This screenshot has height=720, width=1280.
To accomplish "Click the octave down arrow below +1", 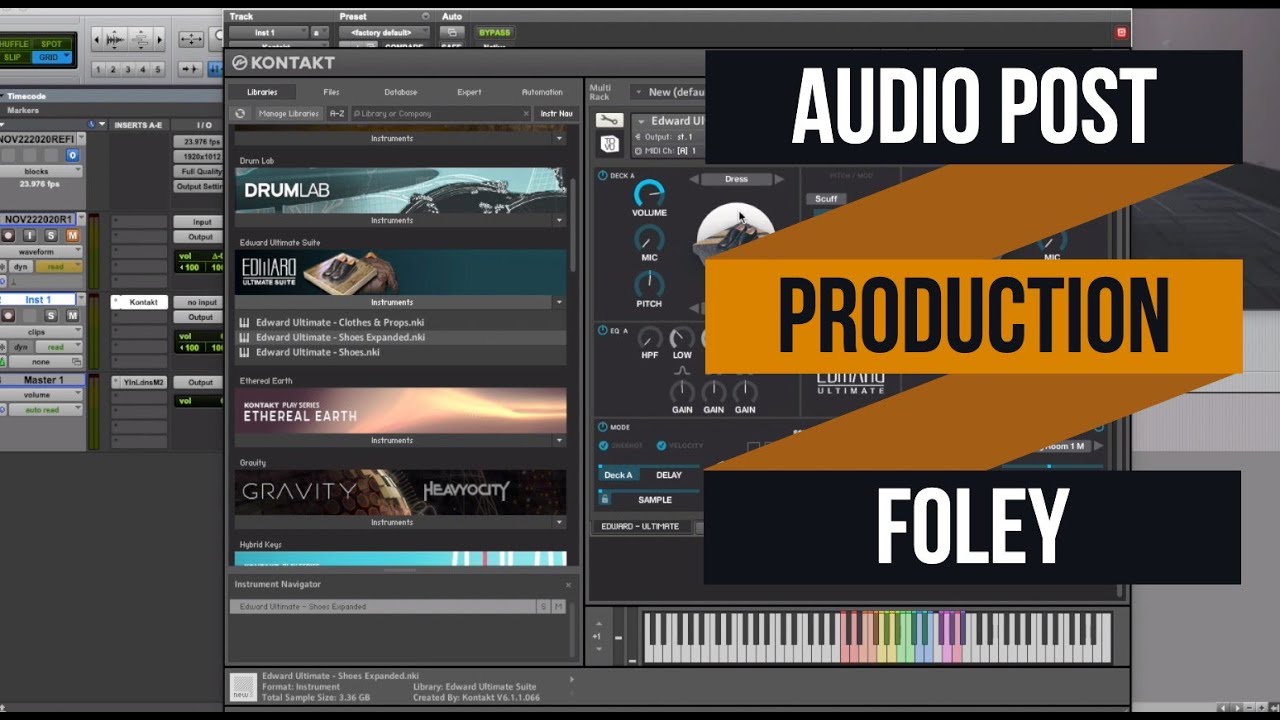I will (x=597, y=648).
